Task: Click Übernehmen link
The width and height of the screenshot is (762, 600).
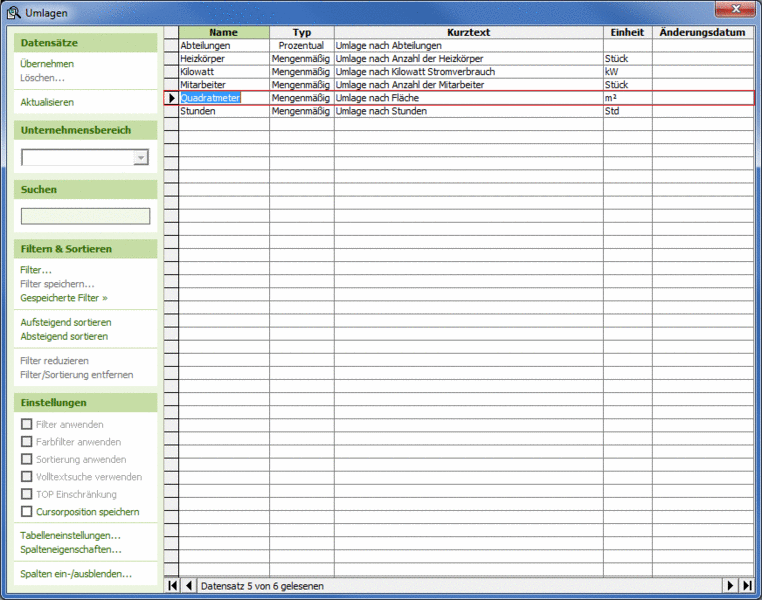Action: pyautogui.click(x=47, y=64)
